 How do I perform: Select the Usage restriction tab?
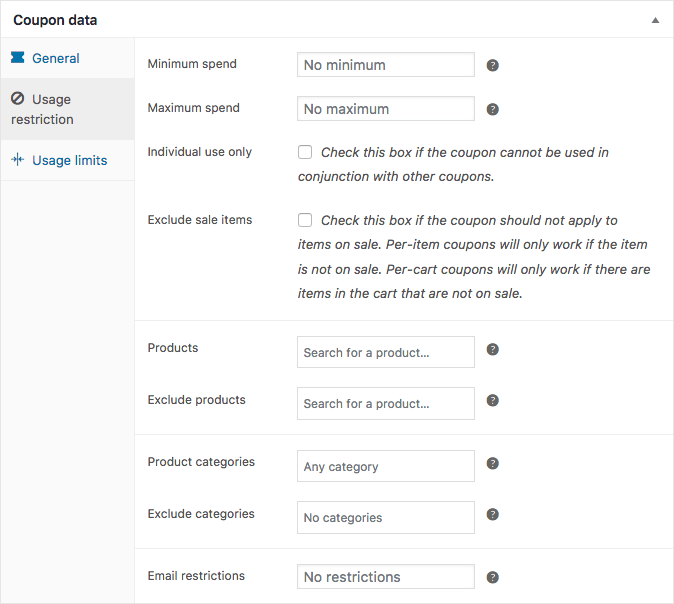42,109
